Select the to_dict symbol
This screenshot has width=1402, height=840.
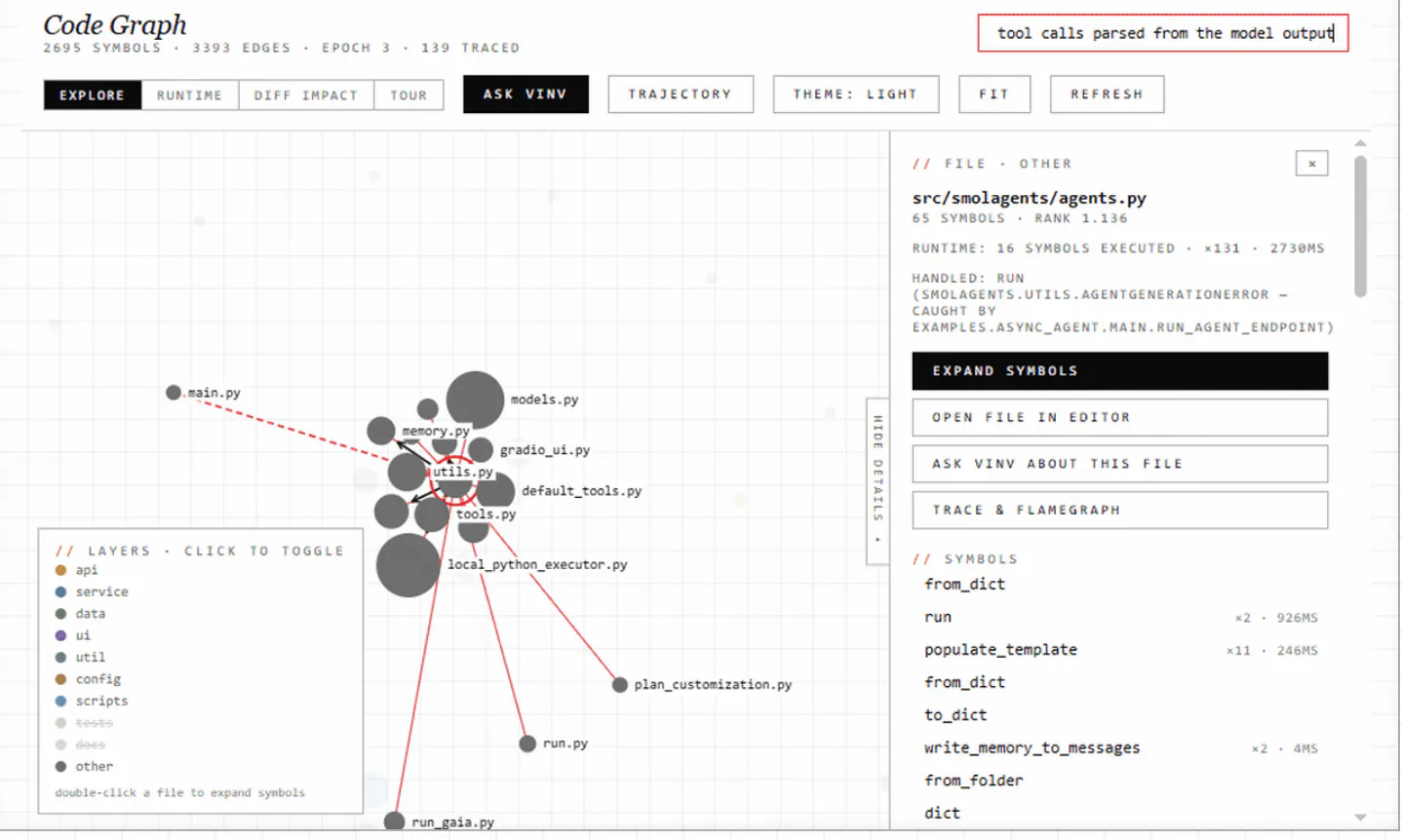(x=955, y=714)
